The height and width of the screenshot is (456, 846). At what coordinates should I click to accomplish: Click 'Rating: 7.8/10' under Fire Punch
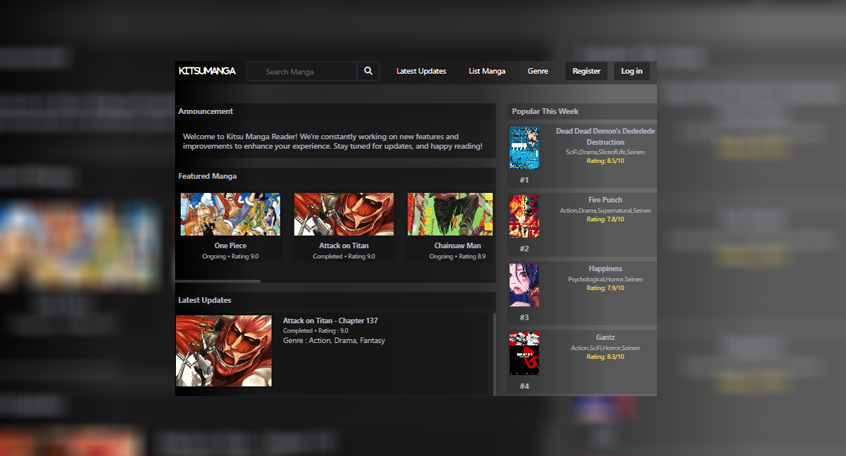[x=605, y=219]
